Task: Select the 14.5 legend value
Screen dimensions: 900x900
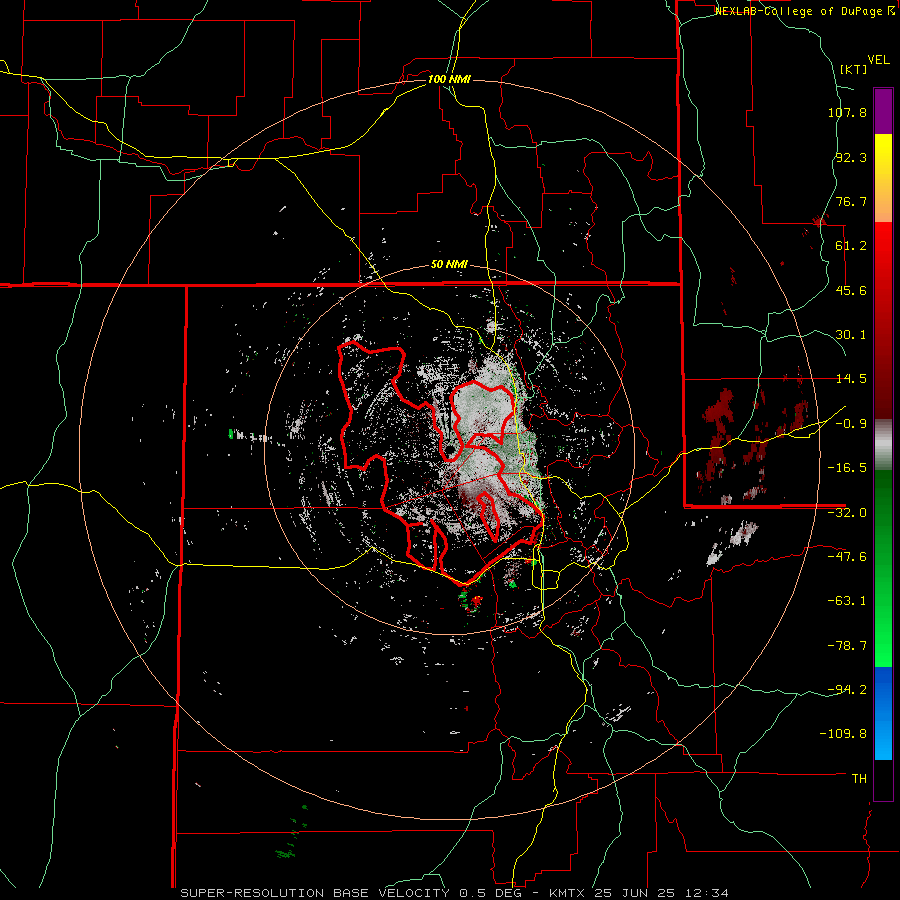Action: tap(851, 379)
